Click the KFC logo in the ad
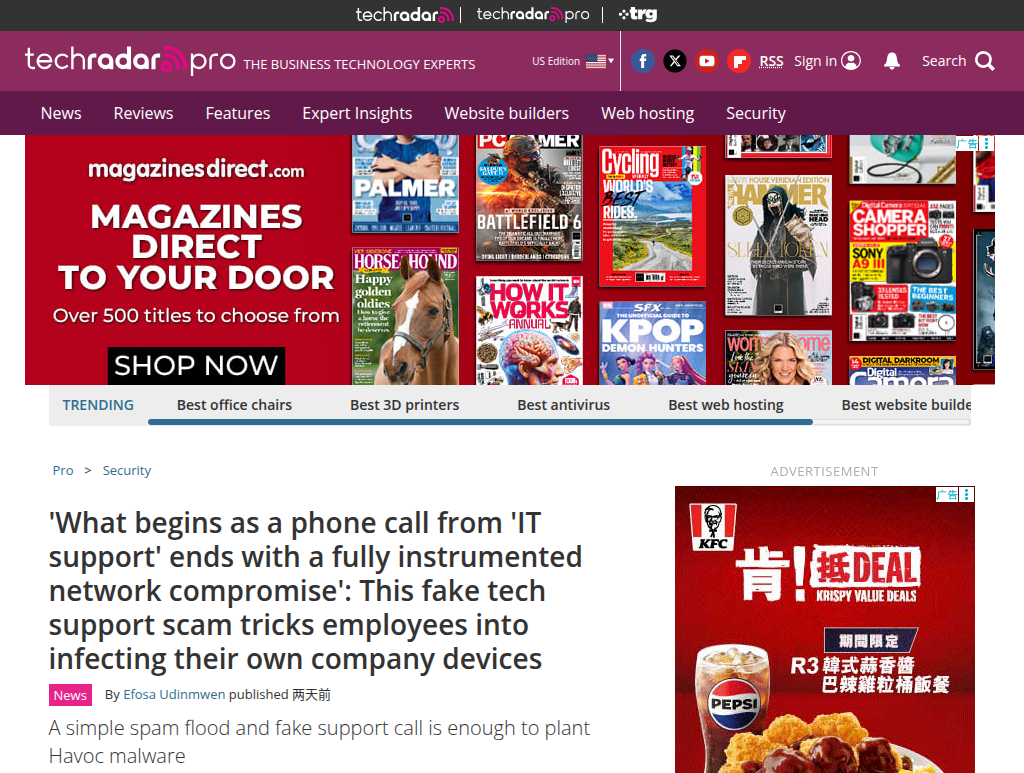1024x773 pixels. coord(712,528)
